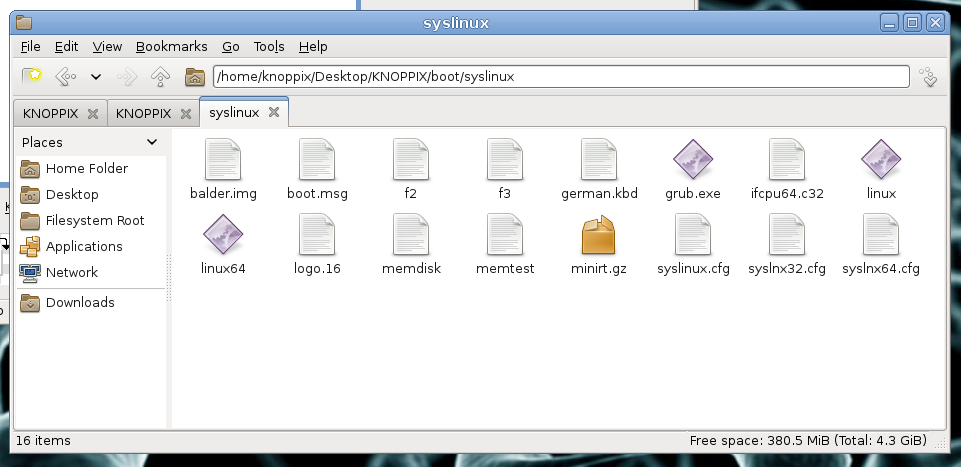Viewport: 961px width, 467px height.
Task: Open the Tools menu
Action: coord(269,46)
